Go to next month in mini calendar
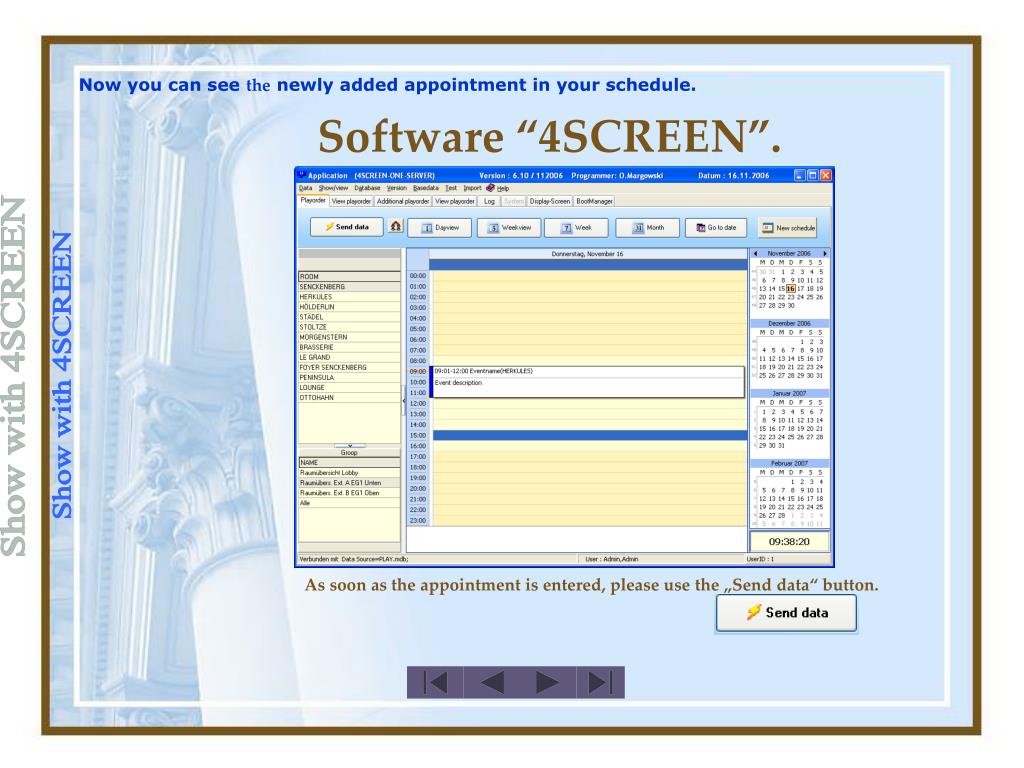The width and height of the screenshot is (1024, 768). tap(825, 253)
